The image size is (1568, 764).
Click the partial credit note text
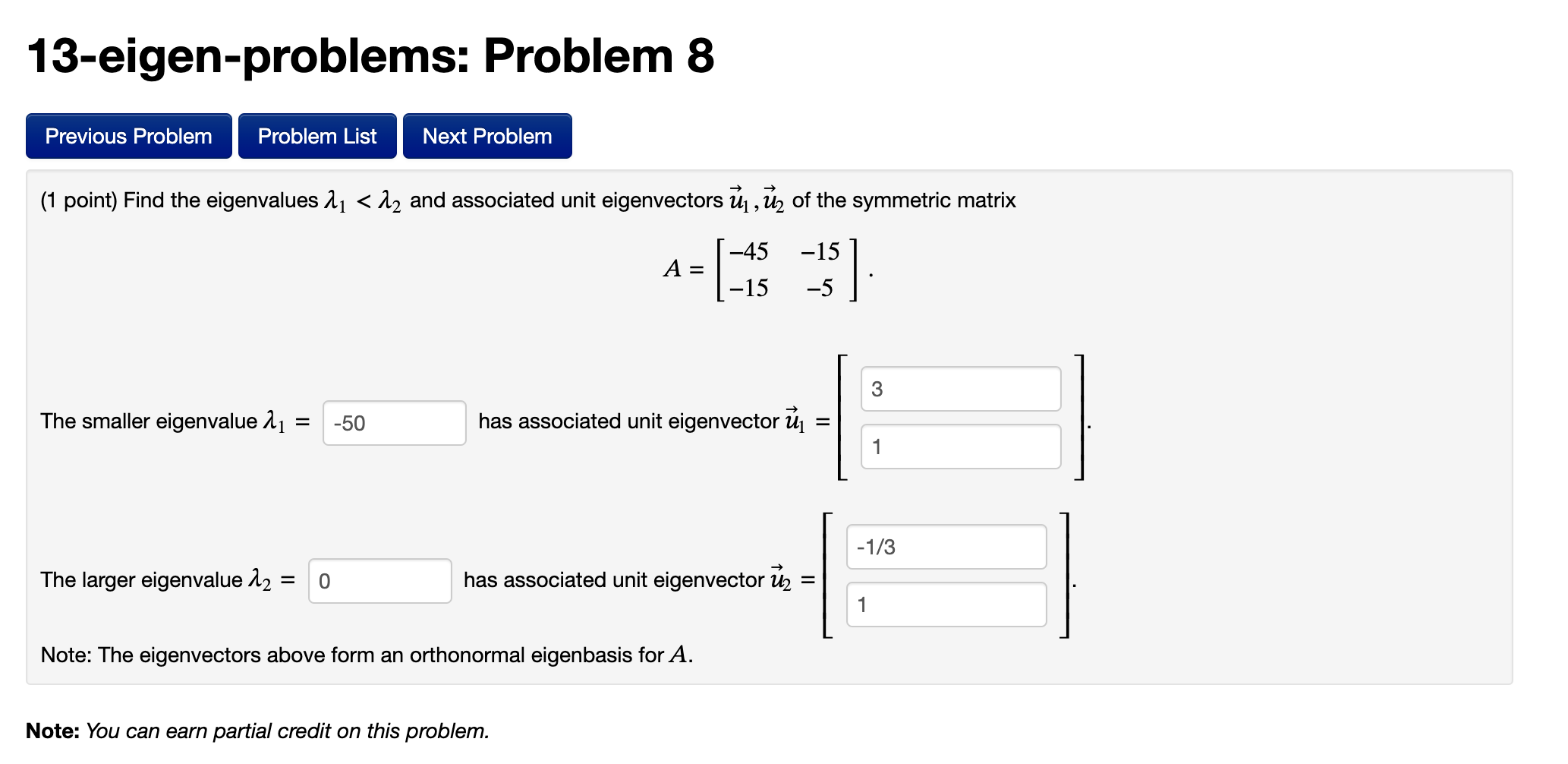tap(258, 731)
